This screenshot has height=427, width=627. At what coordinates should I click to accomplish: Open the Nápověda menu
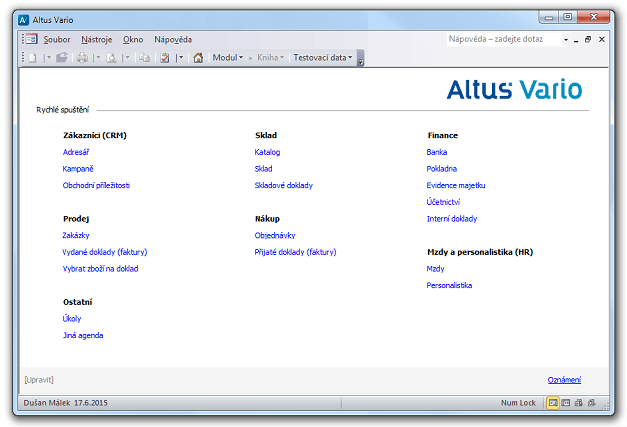point(173,40)
